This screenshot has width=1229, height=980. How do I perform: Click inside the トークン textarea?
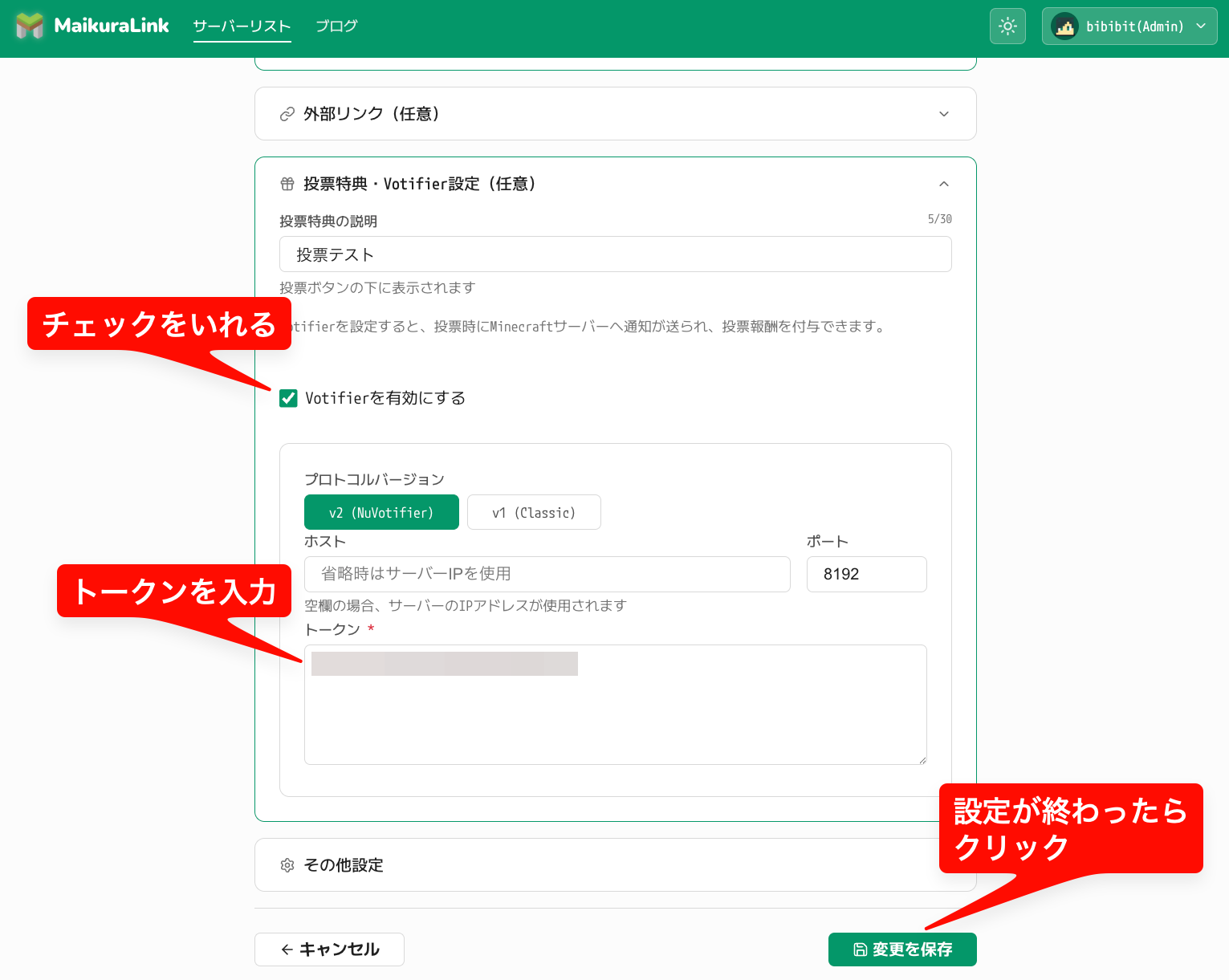[615, 705]
